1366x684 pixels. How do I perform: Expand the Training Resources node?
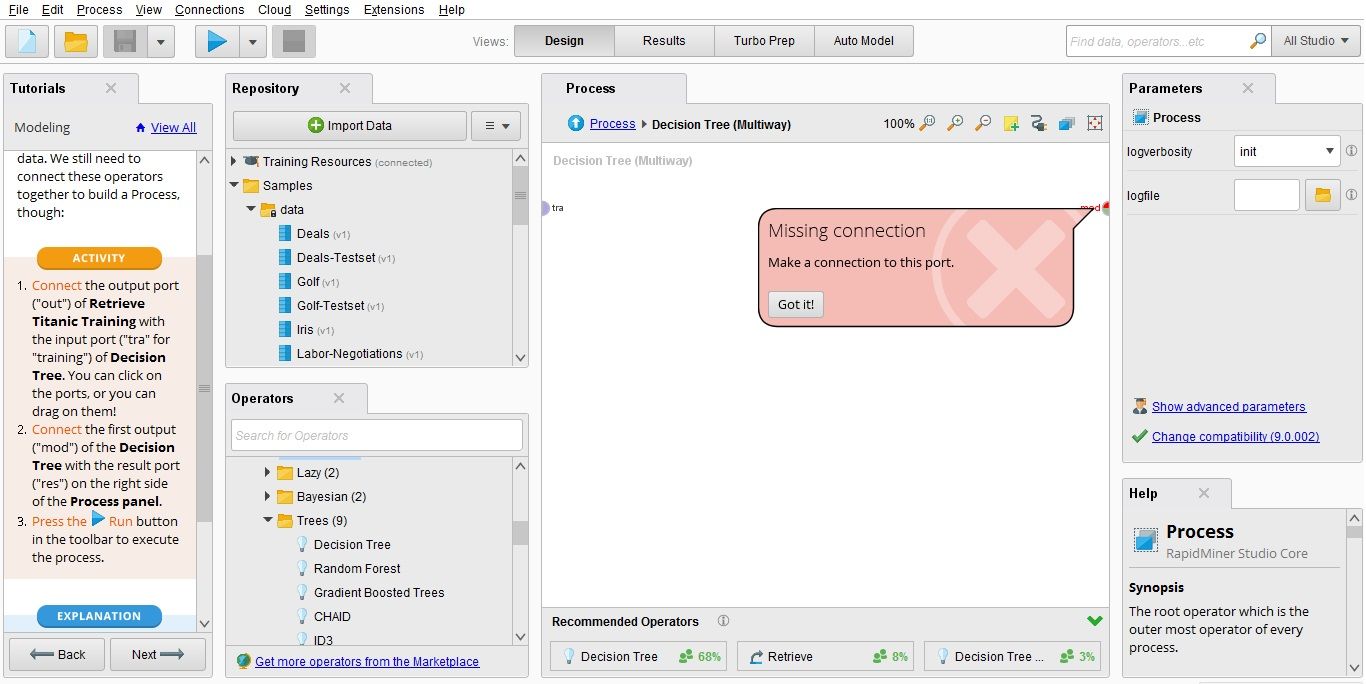pyautogui.click(x=235, y=161)
